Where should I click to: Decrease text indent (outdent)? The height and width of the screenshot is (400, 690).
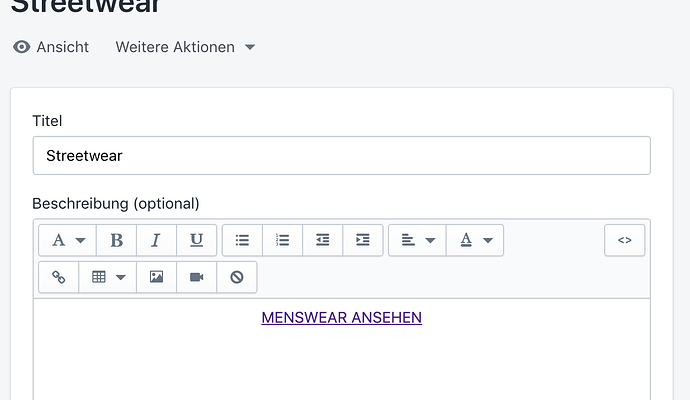(x=322, y=240)
